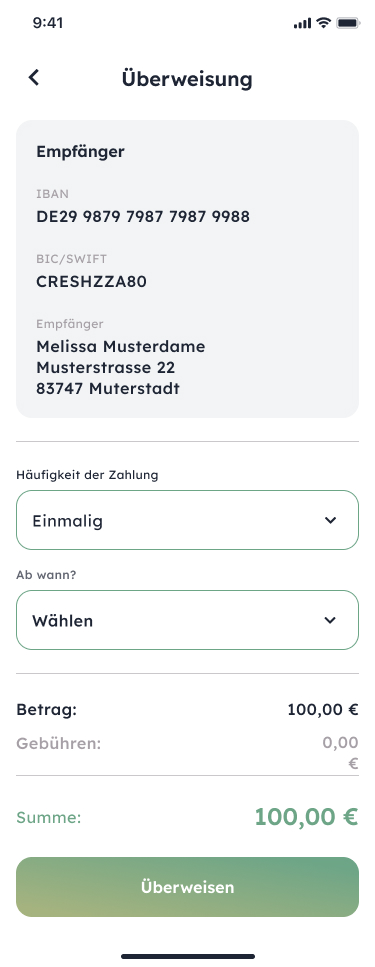Image resolution: width=375 pixels, height=967 pixels.
Task: Select the BIC/SWIFT code CRESHZZA80
Action: [91, 281]
